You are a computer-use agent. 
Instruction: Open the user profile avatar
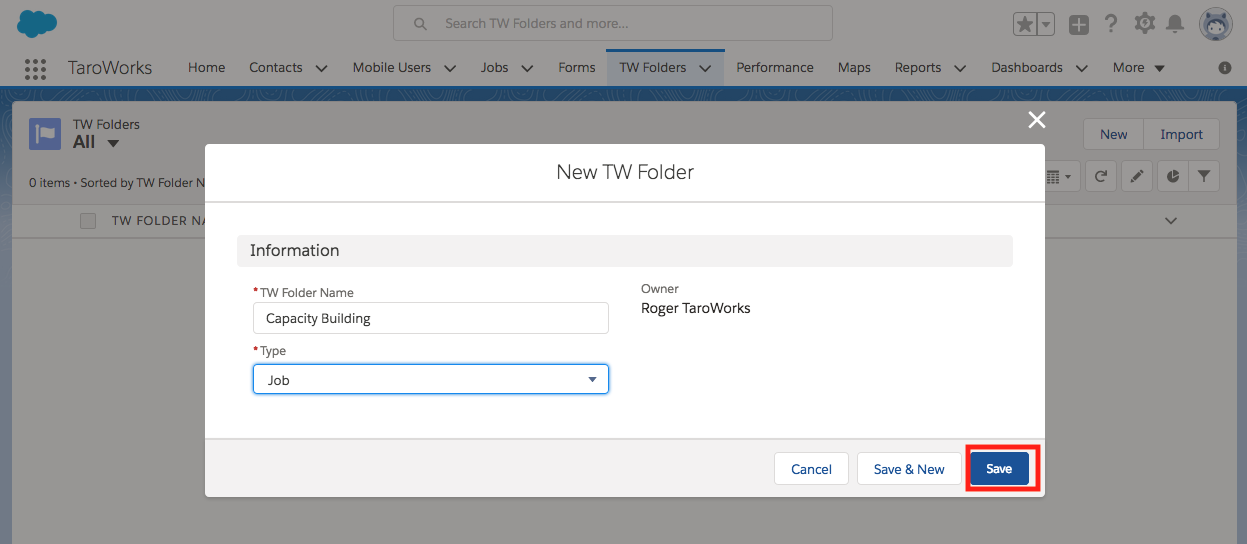(x=1216, y=24)
